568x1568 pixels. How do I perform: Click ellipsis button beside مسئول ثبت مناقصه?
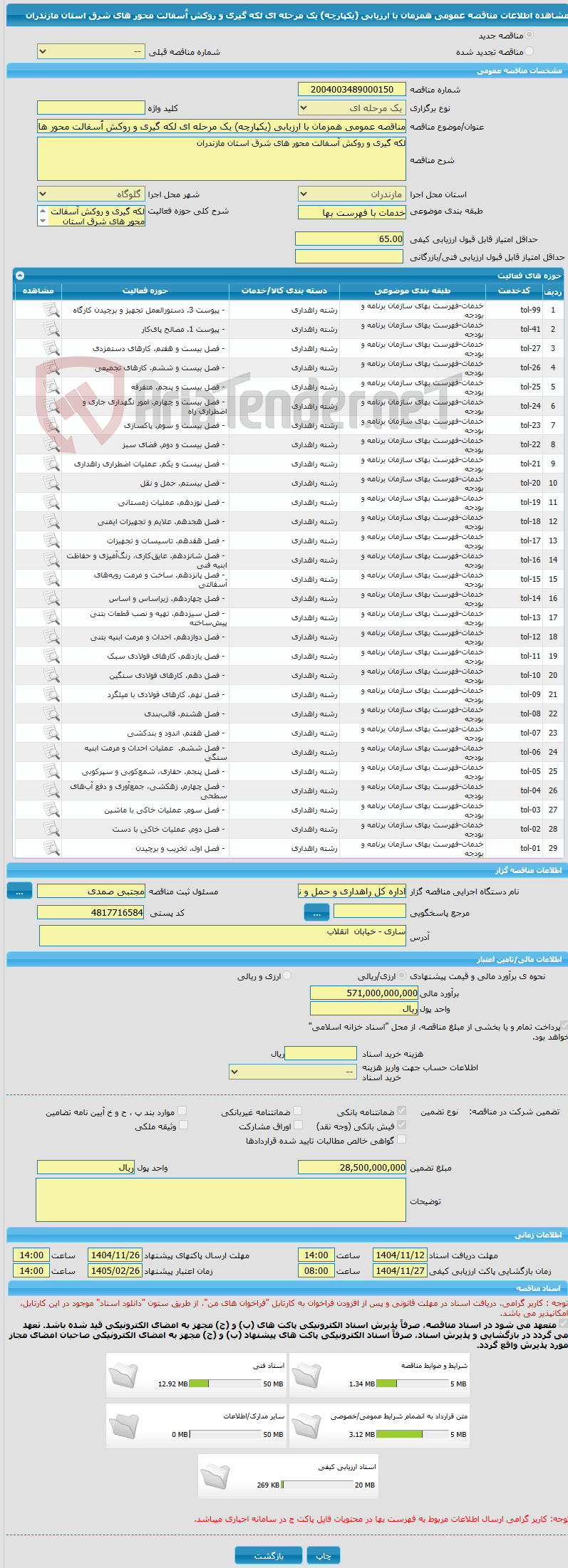(x=19, y=891)
